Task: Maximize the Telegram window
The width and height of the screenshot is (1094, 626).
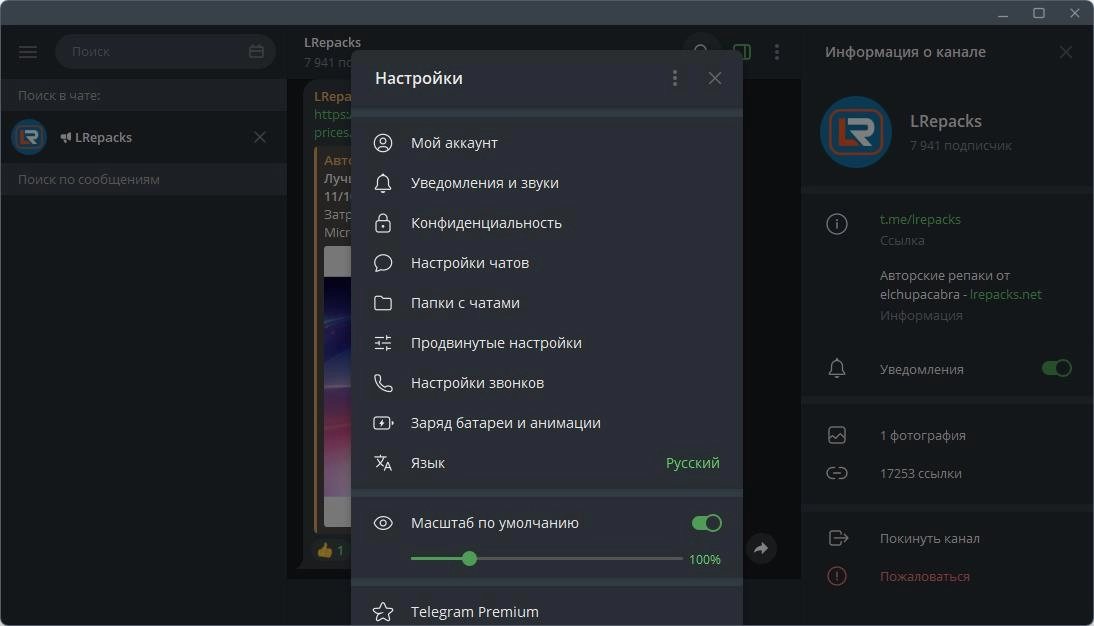Action: click(x=1039, y=13)
